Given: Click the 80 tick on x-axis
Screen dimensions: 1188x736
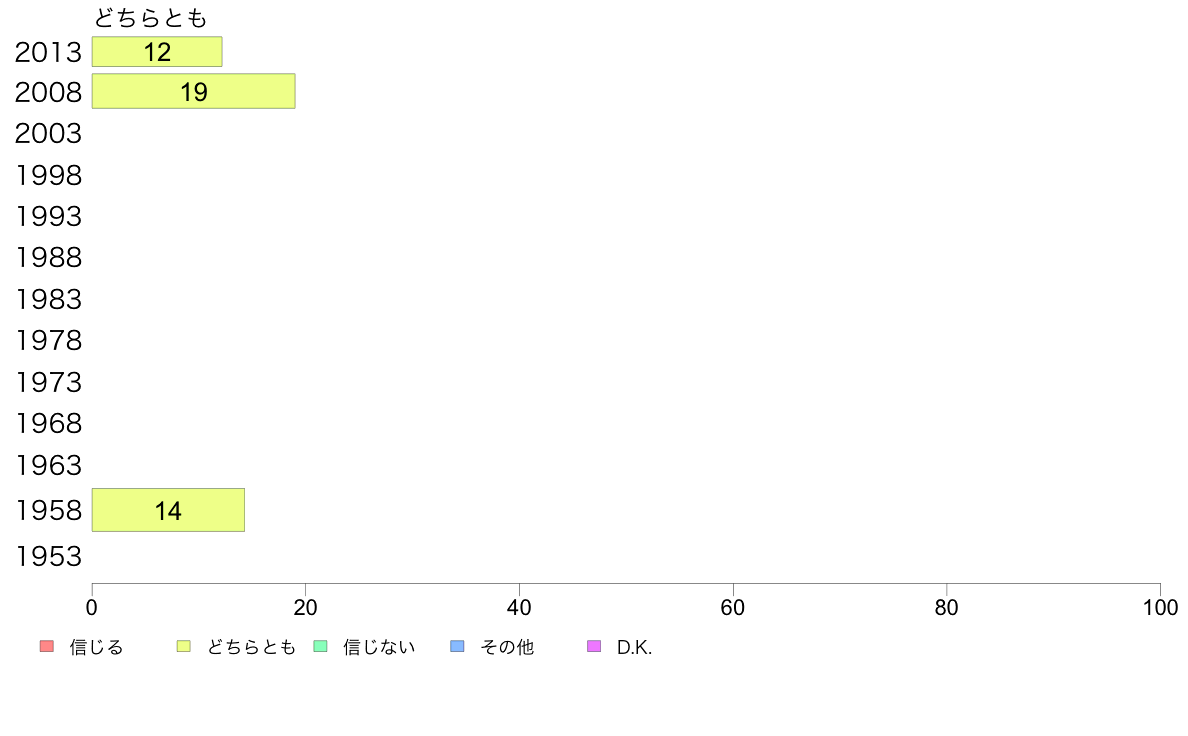Looking at the screenshot, I should click(946, 607).
